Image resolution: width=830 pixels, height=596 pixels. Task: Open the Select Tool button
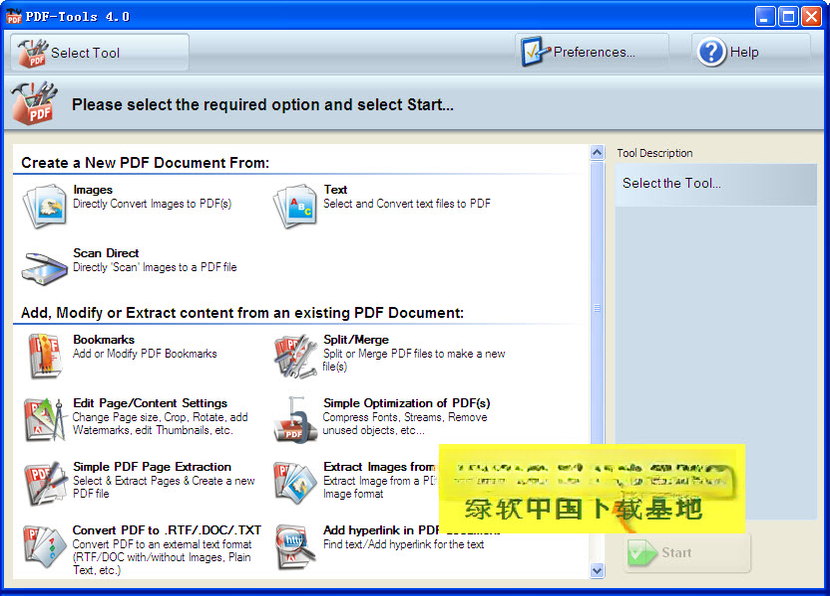[100, 52]
